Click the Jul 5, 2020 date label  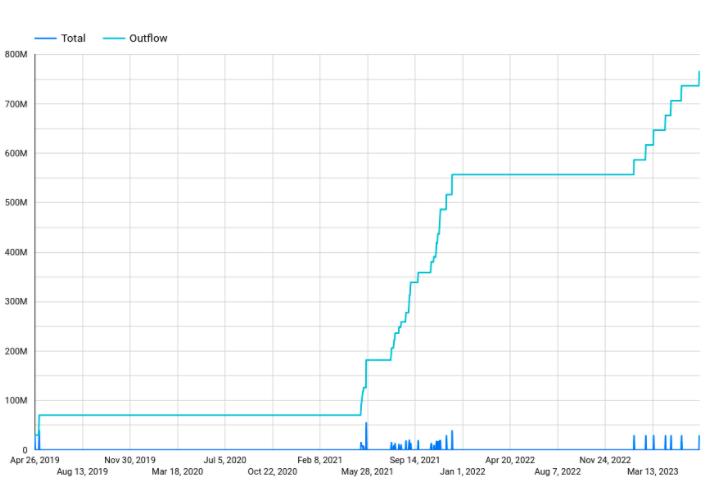(x=225, y=460)
